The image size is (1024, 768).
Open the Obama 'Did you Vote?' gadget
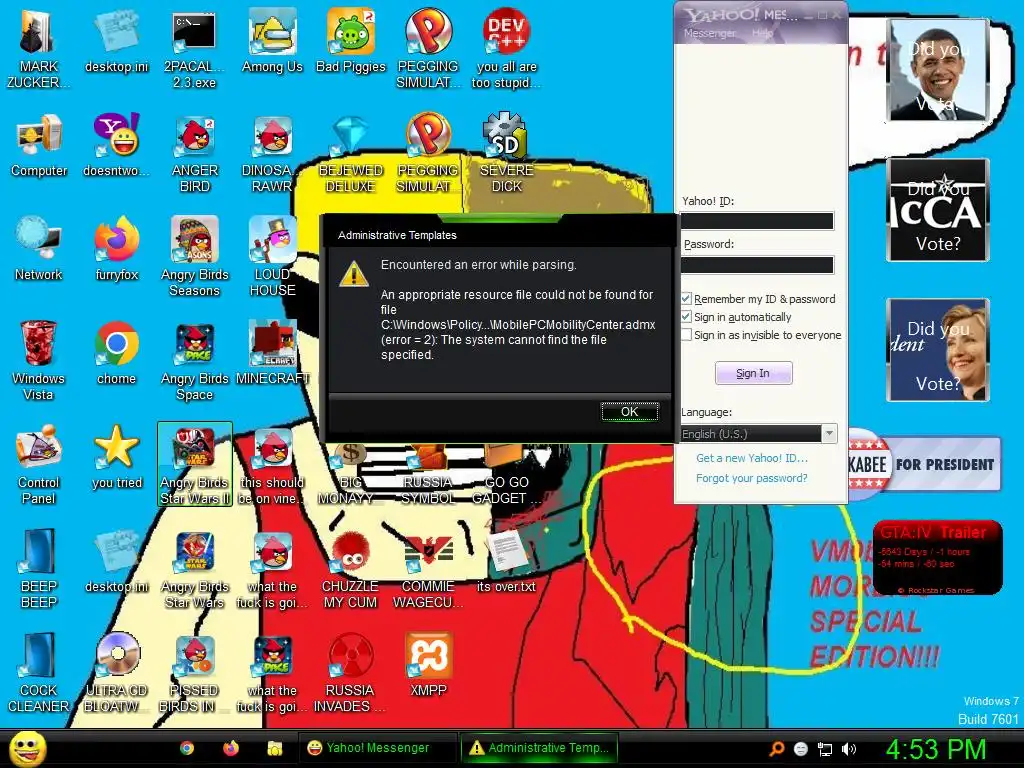click(x=937, y=70)
